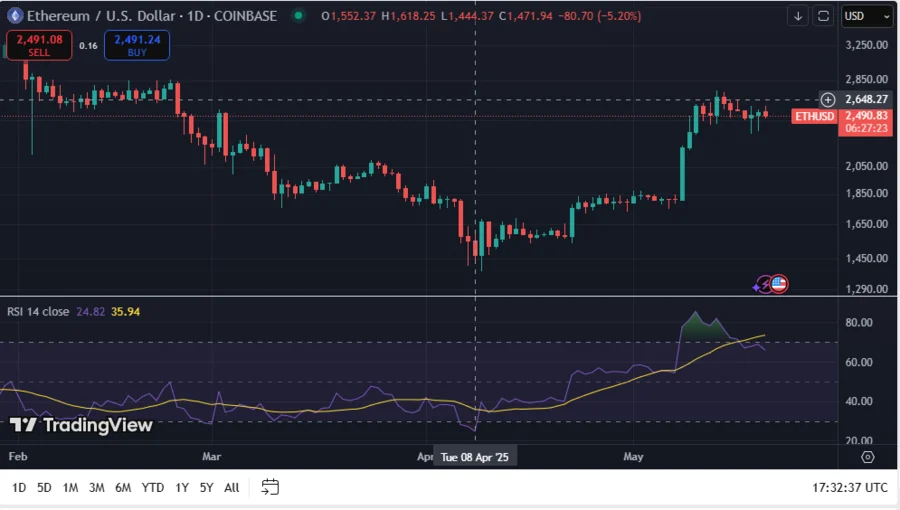Click the Mar label on time axis

coord(211,457)
